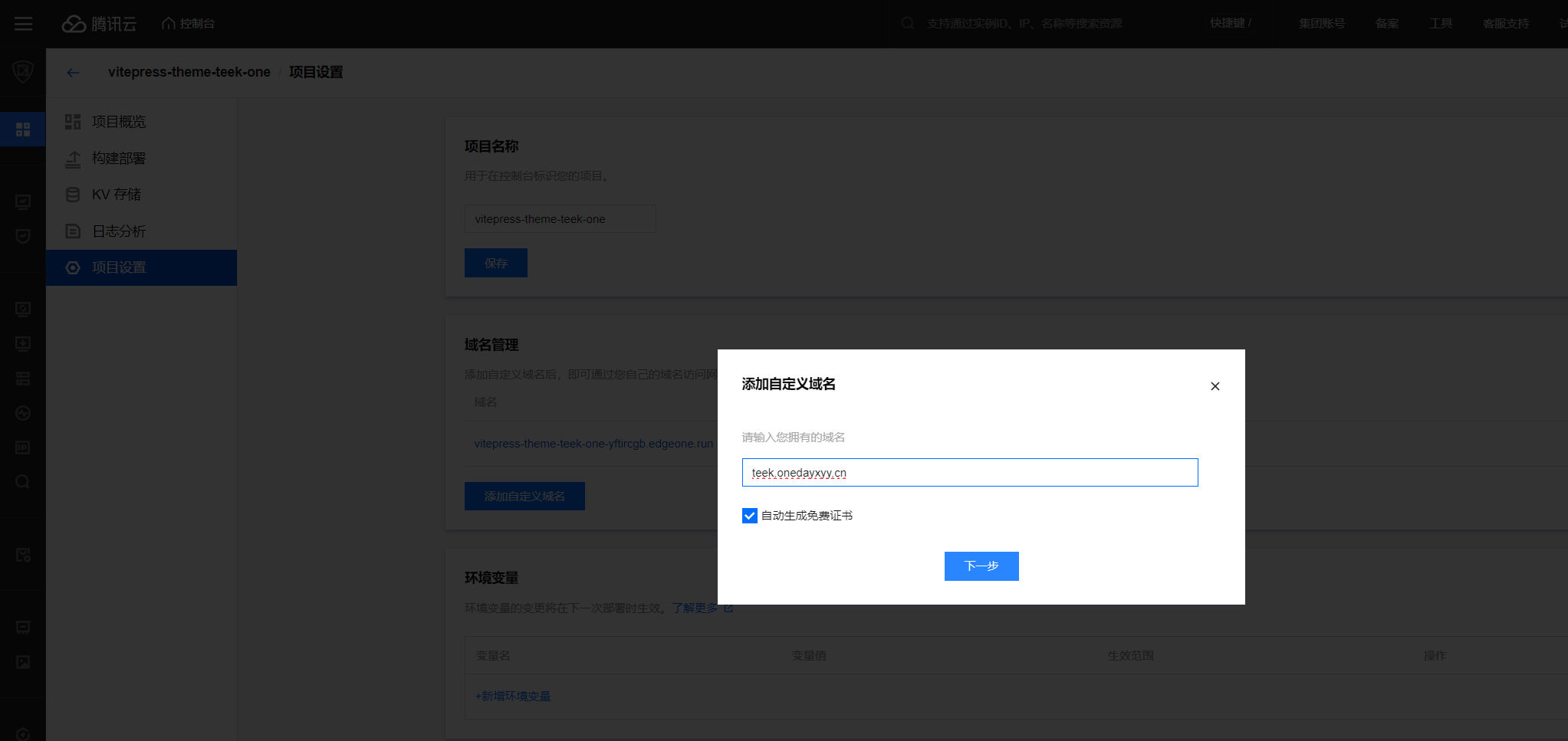Open the 集团账号 top menu
Viewport: 1568px width, 741px height.
pos(1321,24)
